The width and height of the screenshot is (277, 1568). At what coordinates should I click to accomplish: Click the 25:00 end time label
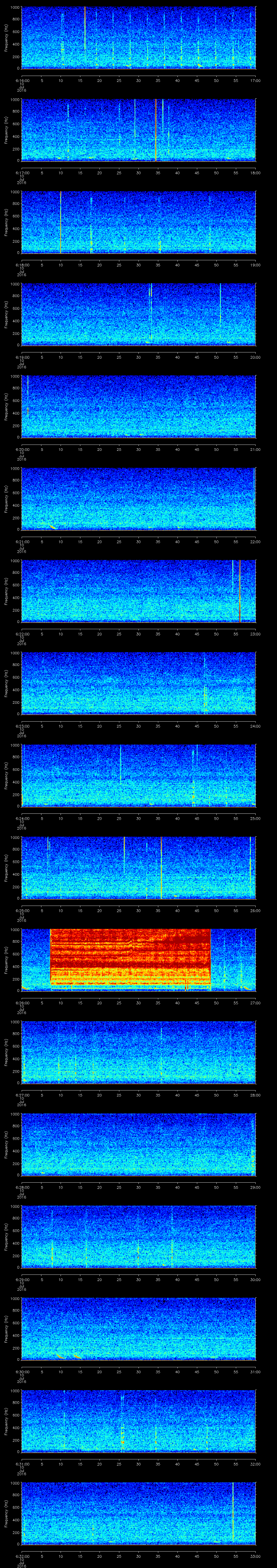256,818
